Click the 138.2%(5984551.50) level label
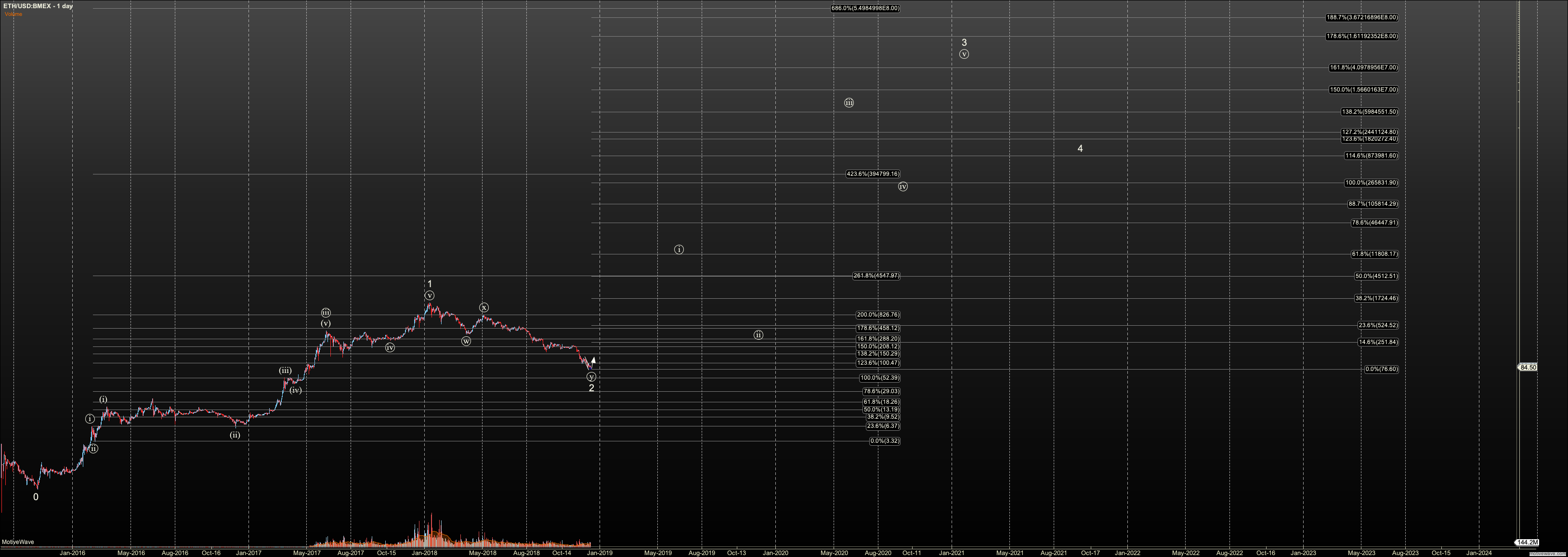The height and width of the screenshot is (557, 1568). click(1370, 112)
